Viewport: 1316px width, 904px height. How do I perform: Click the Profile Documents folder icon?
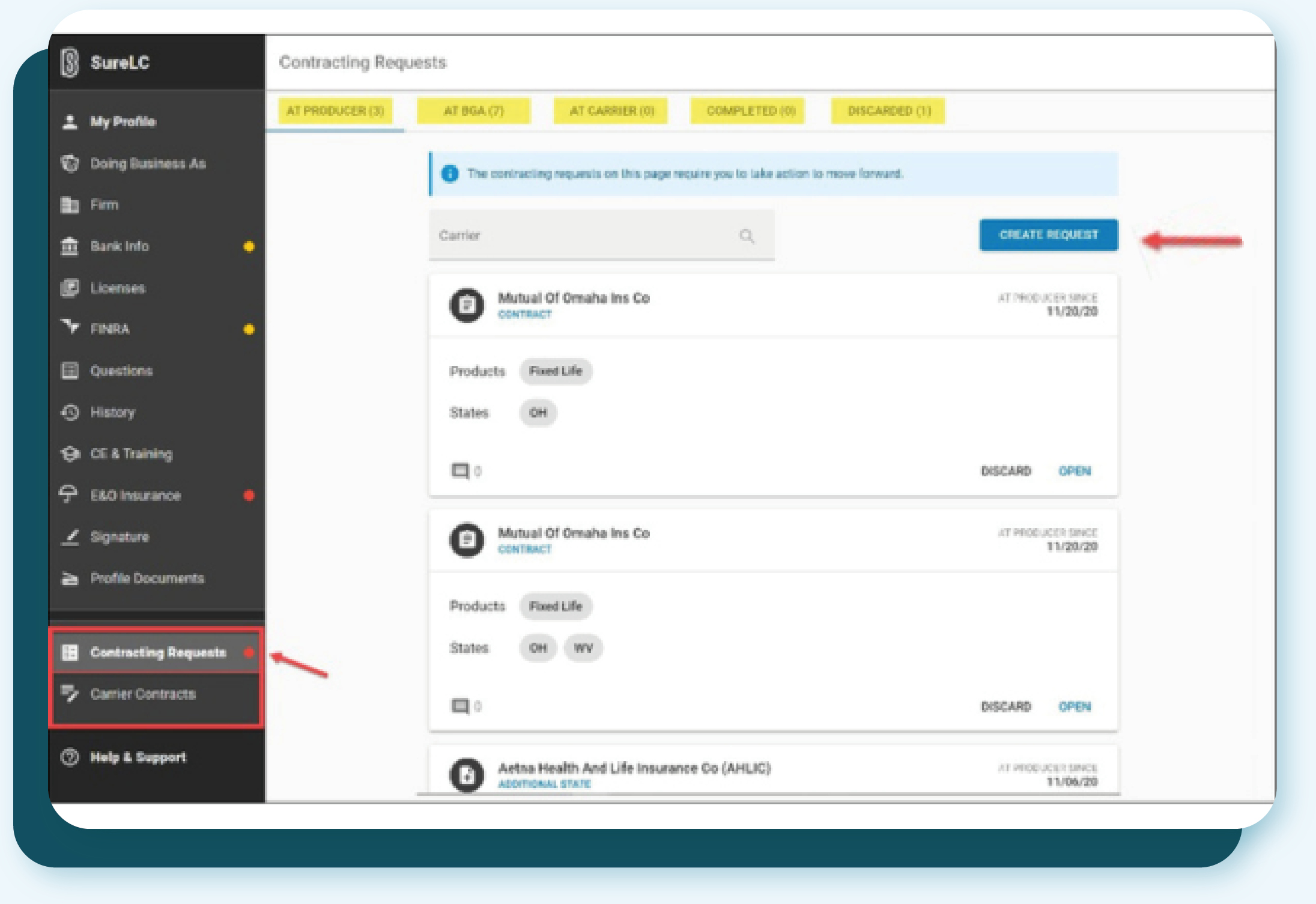click(x=70, y=578)
